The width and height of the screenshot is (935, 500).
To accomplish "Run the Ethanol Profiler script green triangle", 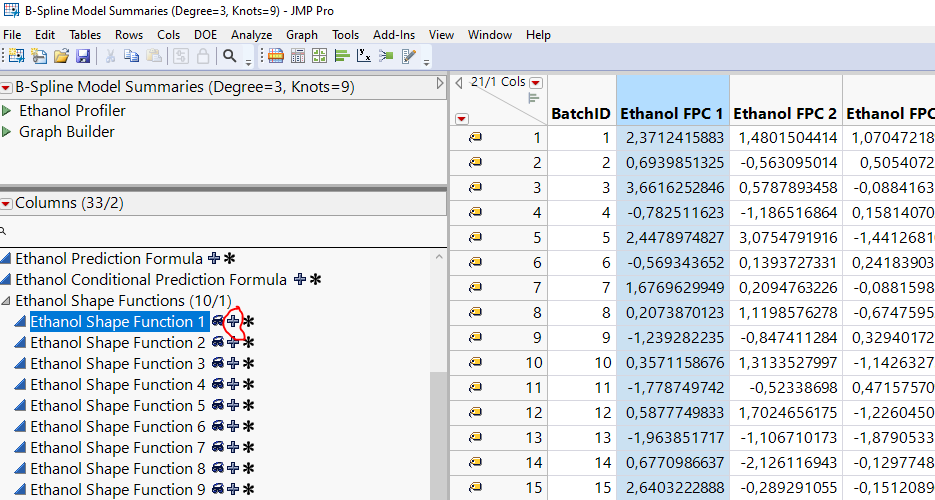I will pos(7,110).
